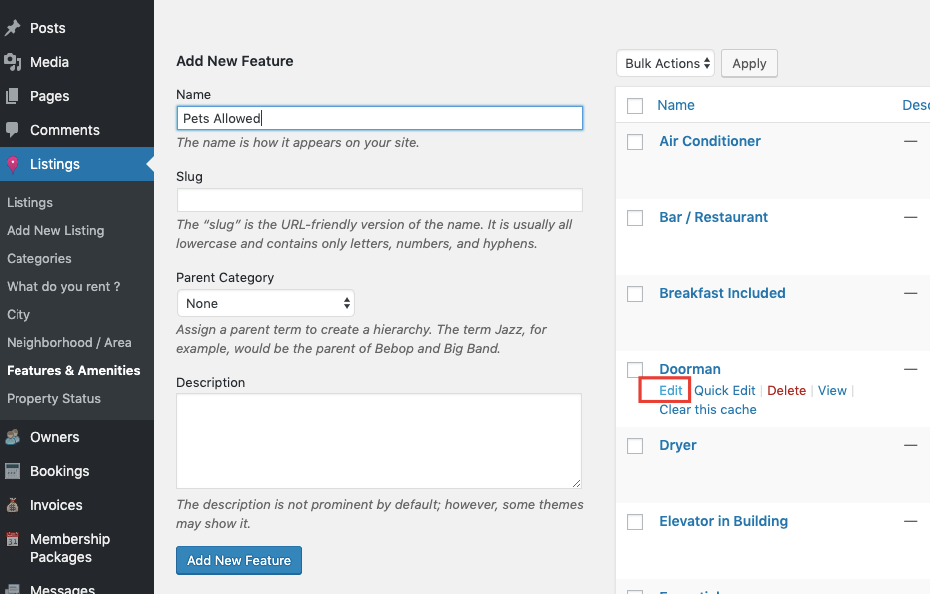Click the Bookings icon in sidebar
This screenshot has width=930, height=594.
point(13,471)
